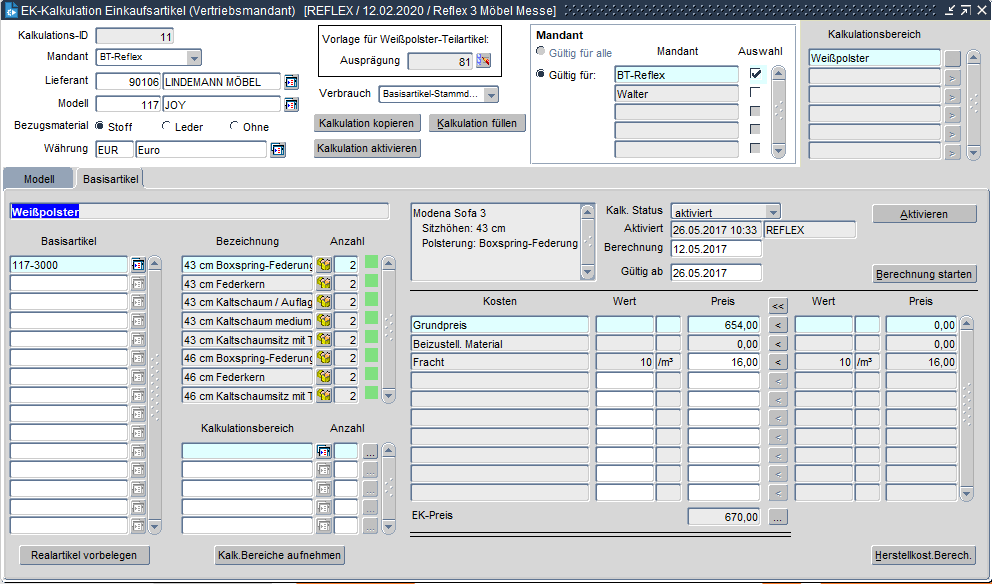Select the Leder radio button

tap(166, 127)
